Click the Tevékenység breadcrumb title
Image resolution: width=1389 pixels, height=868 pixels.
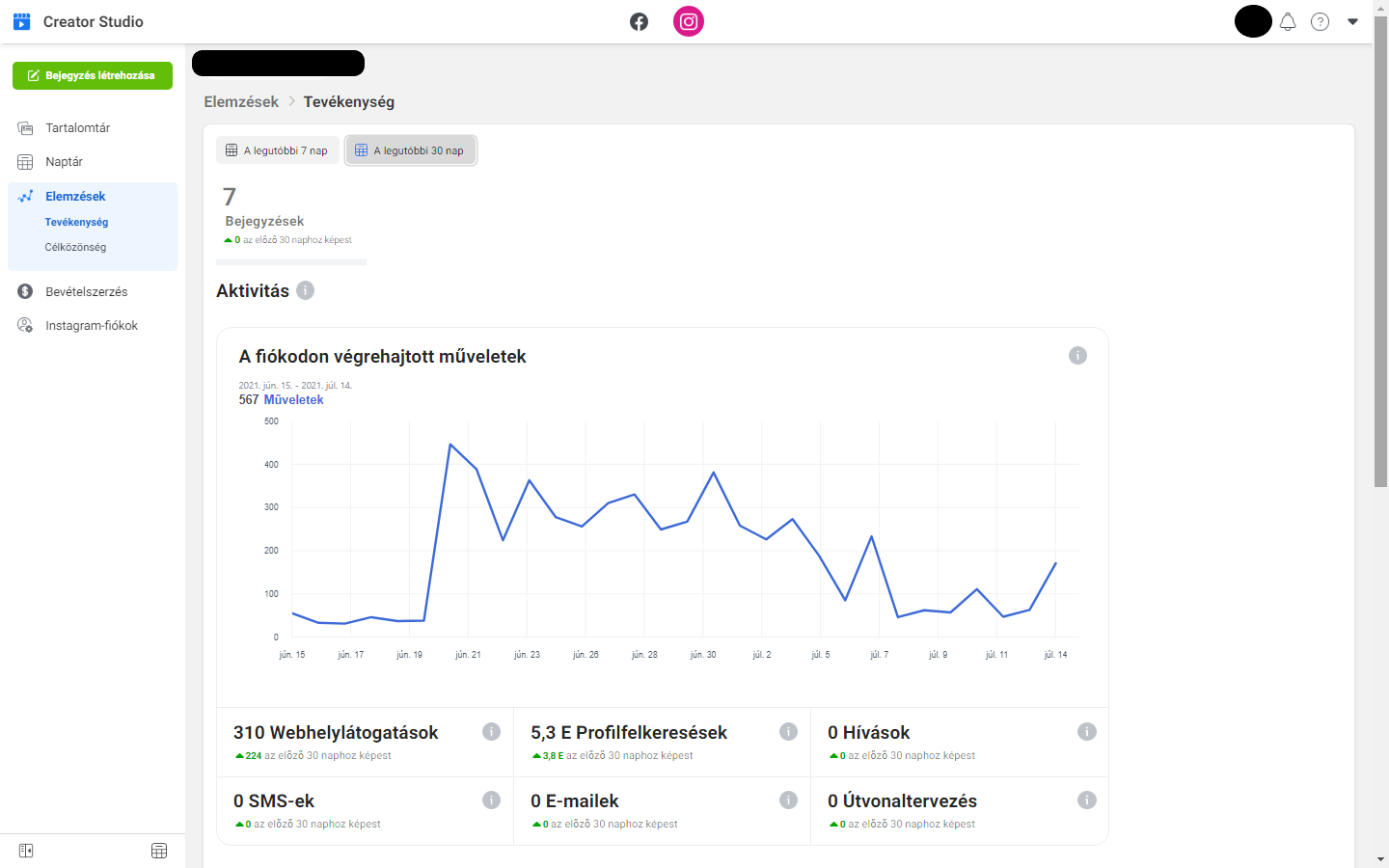(349, 101)
